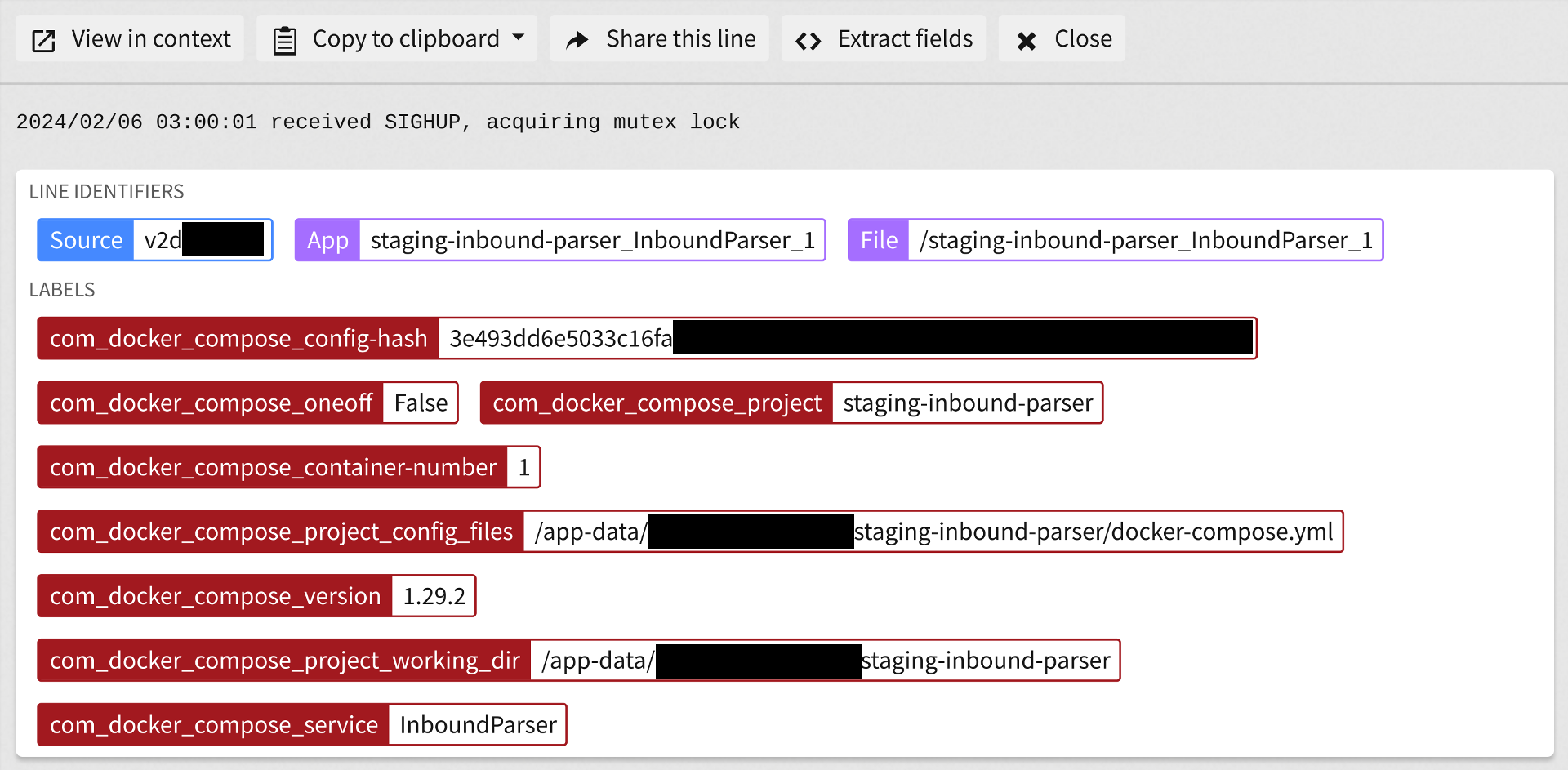This screenshot has width=1568, height=770.
Task: Select the com_docker_compose_version 1.29.2 label
Action: tap(256, 596)
